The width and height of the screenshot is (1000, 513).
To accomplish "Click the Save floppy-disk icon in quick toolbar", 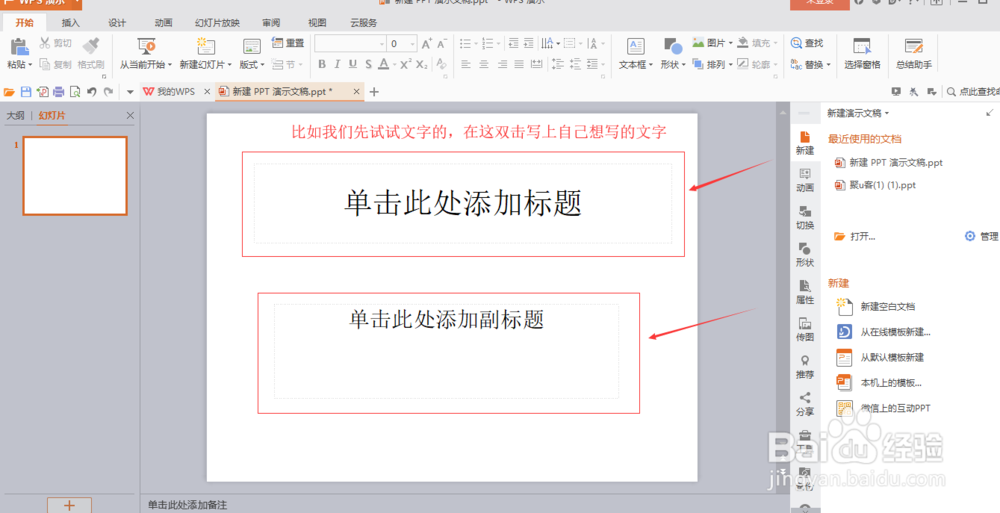I will [x=26, y=92].
